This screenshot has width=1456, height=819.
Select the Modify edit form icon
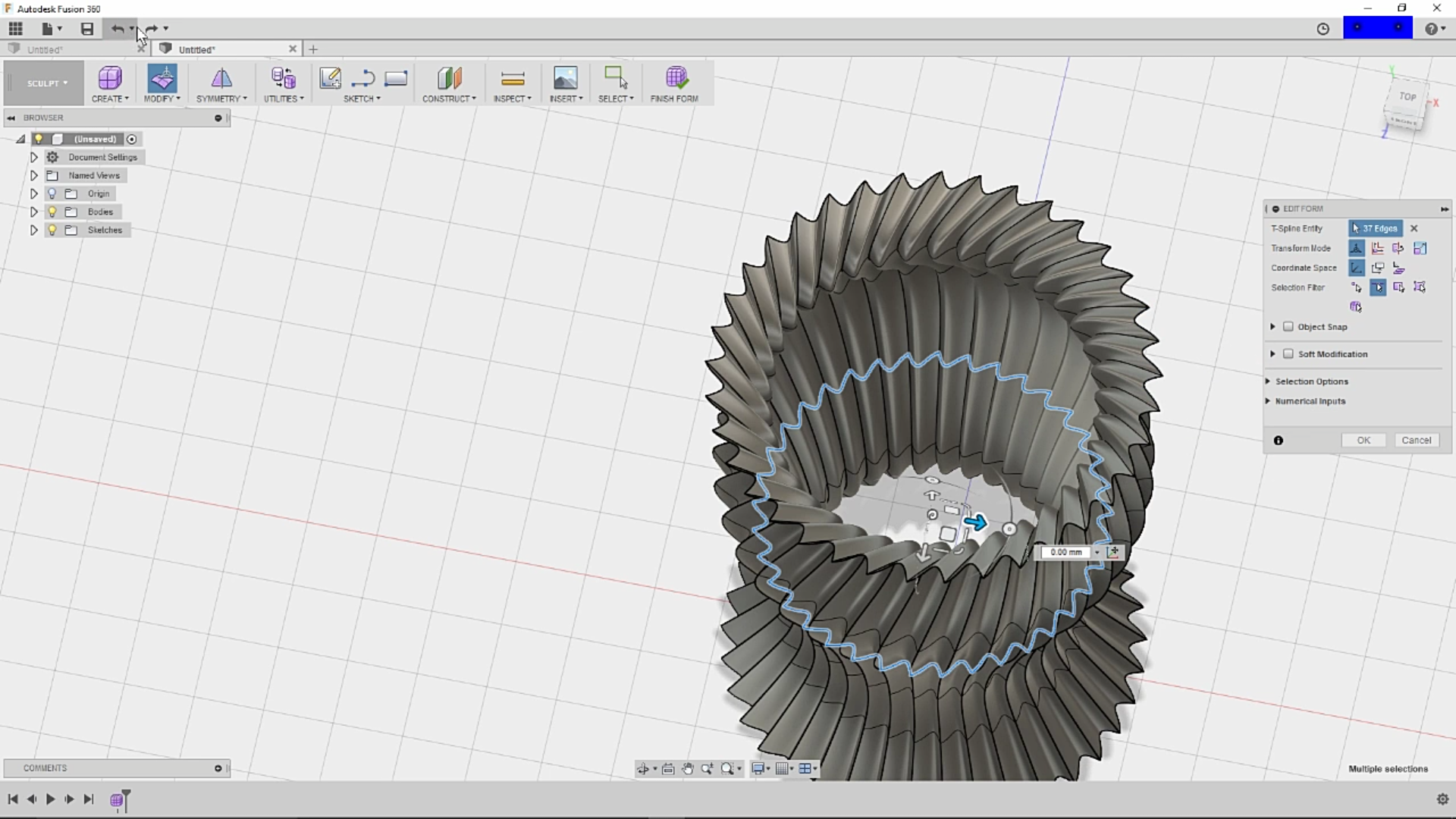(162, 78)
